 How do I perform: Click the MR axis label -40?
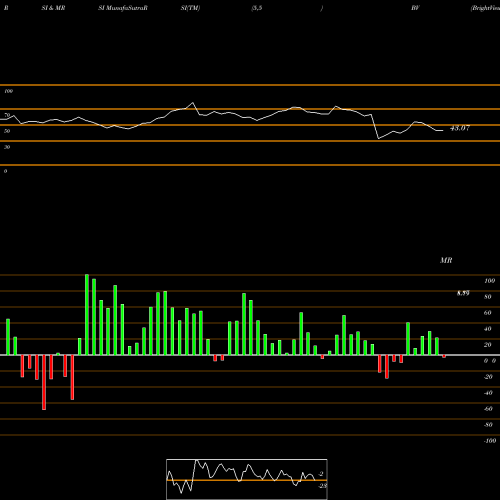488,393
